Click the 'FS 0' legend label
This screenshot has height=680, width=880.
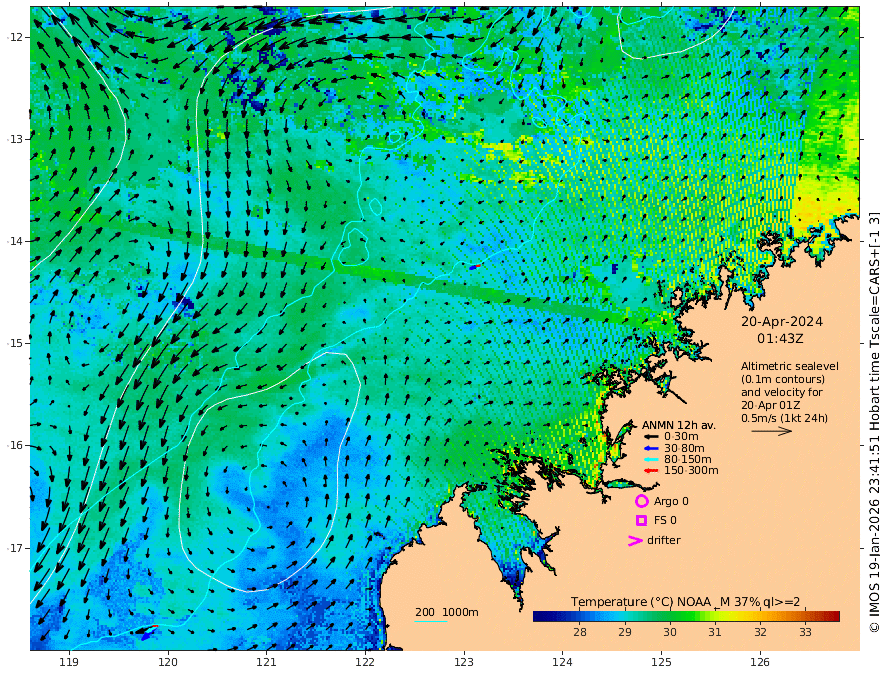pos(665,521)
